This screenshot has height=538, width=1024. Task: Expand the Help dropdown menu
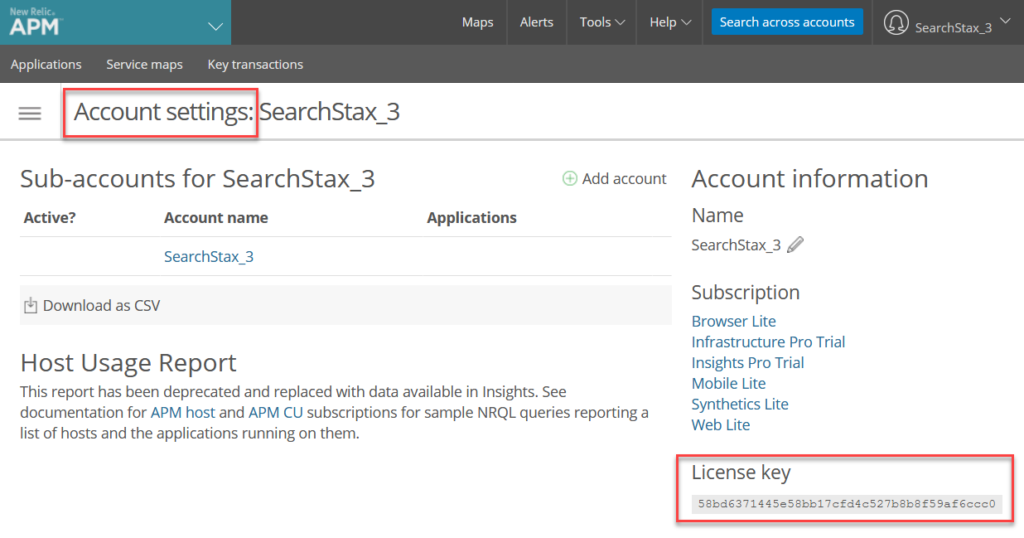[670, 22]
